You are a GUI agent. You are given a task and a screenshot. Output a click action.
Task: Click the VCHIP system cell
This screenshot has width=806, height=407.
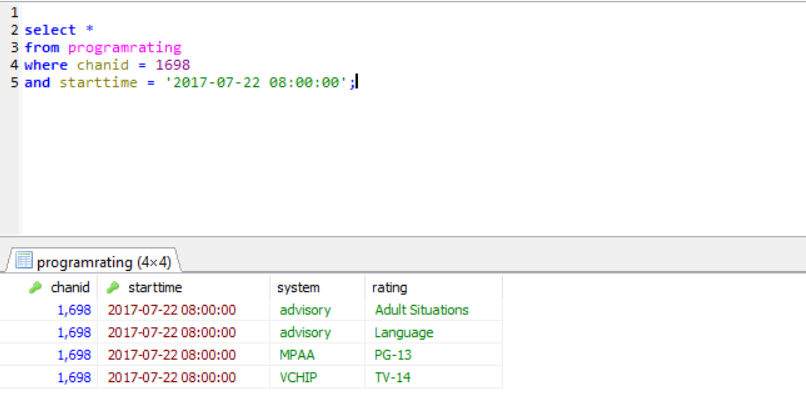point(299,377)
